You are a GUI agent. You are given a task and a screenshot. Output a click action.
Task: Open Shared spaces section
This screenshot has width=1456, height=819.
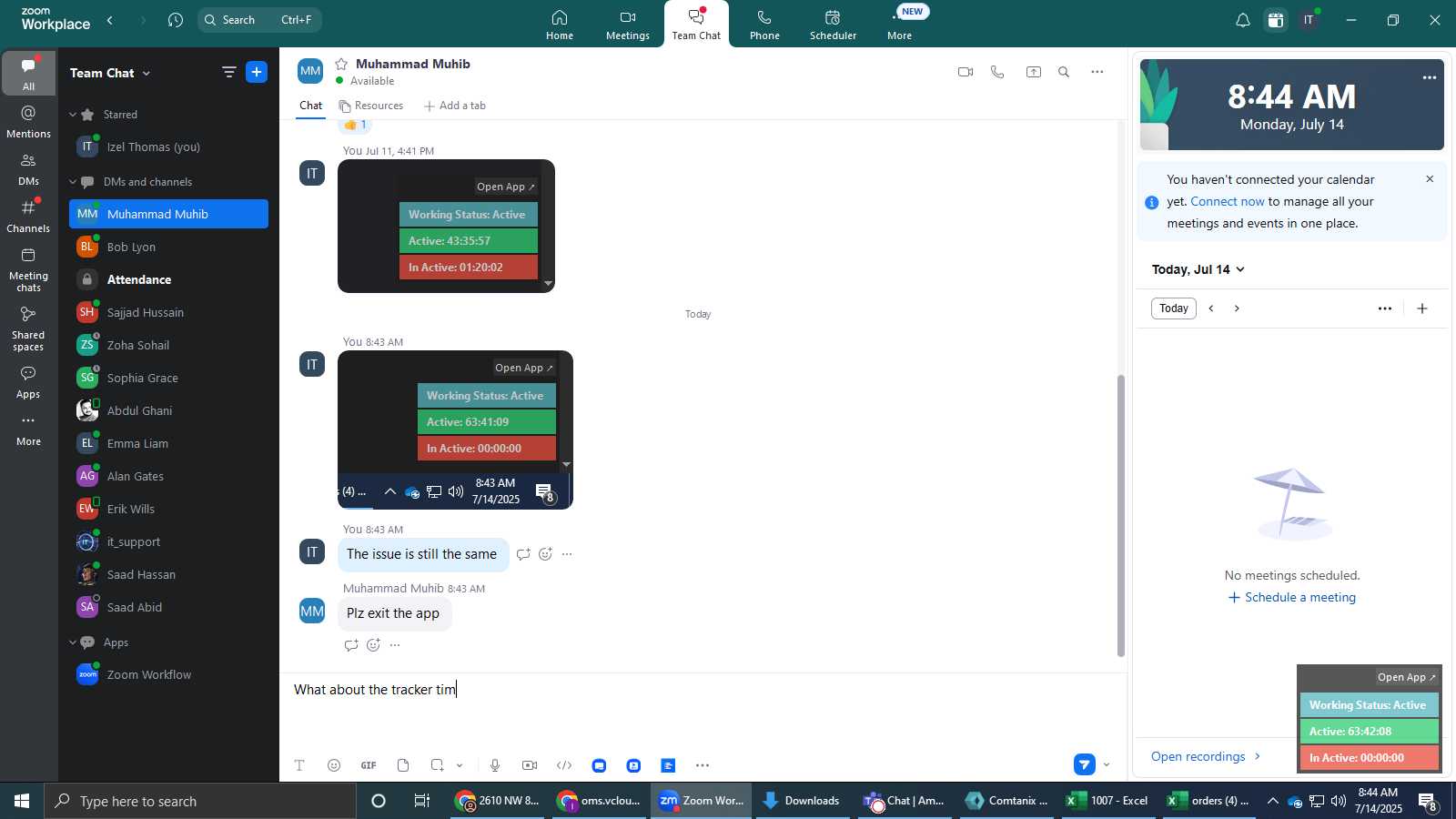[28, 329]
